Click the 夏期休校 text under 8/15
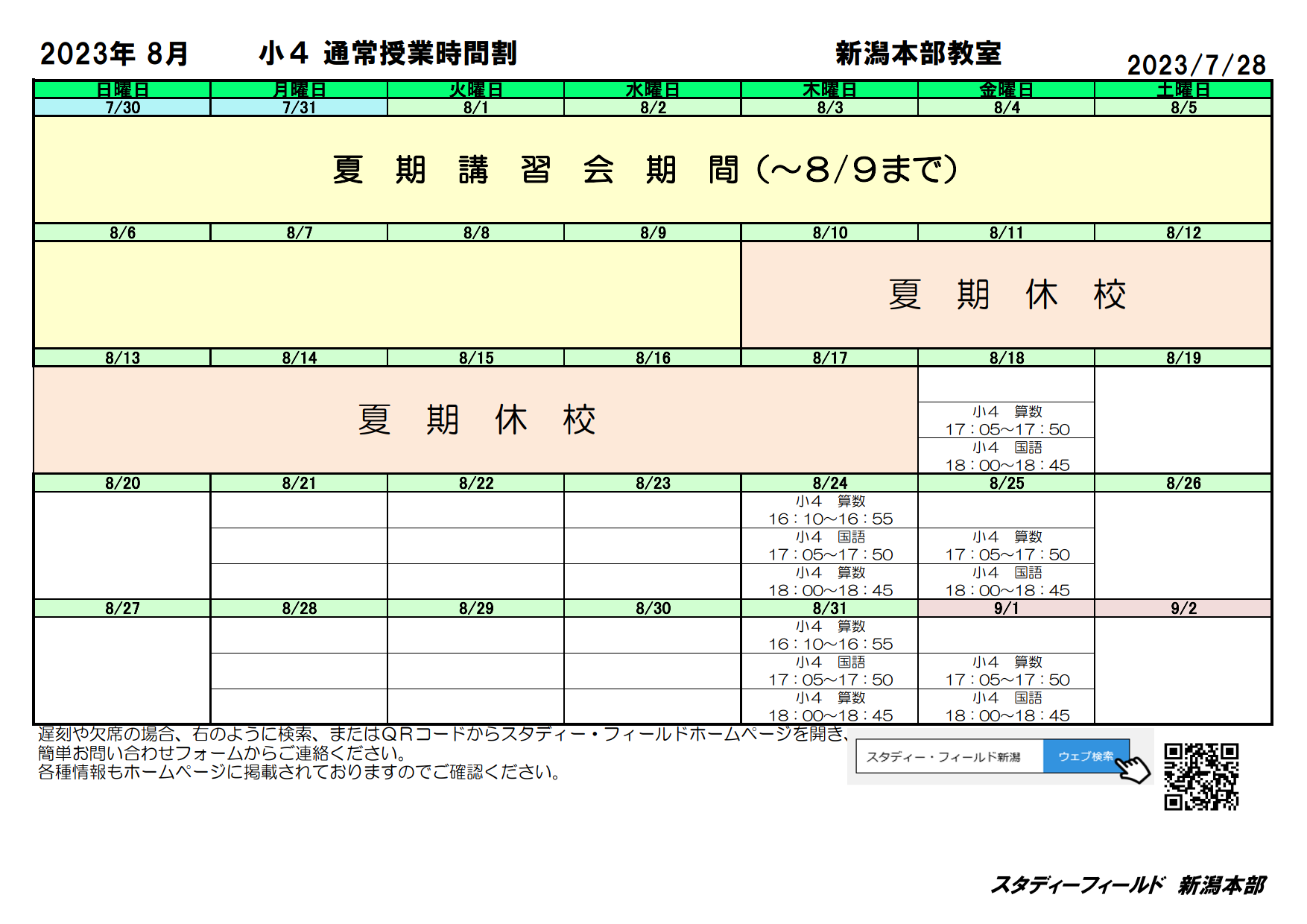This screenshot has width=1307, height=924. pyautogui.click(x=476, y=420)
